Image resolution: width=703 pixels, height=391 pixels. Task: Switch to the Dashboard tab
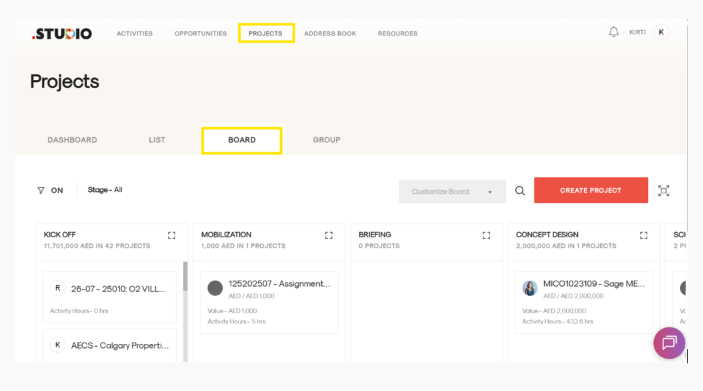click(x=72, y=140)
